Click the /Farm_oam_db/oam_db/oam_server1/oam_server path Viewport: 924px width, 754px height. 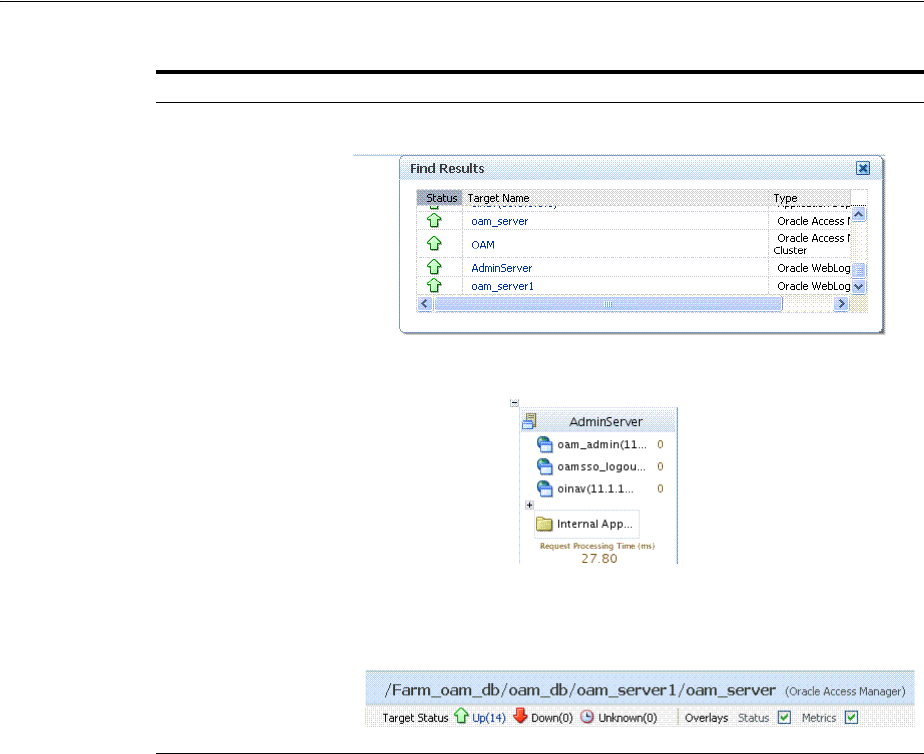(x=580, y=690)
